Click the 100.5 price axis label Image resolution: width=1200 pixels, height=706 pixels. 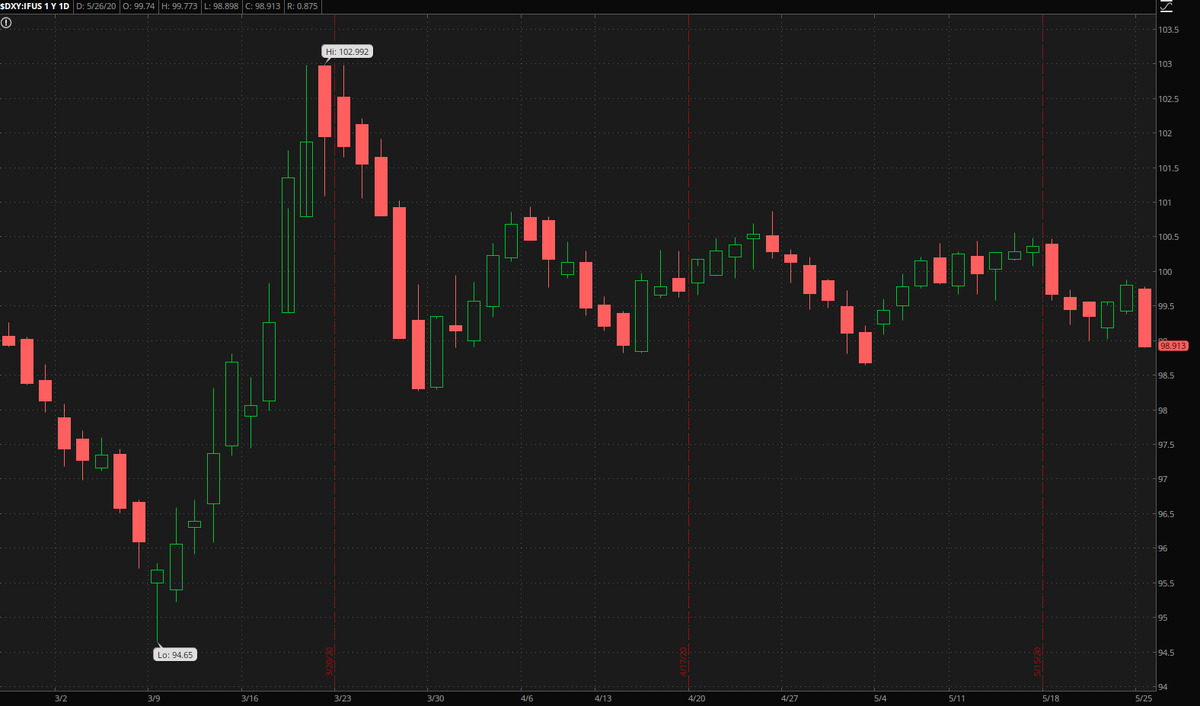click(1168, 237)
